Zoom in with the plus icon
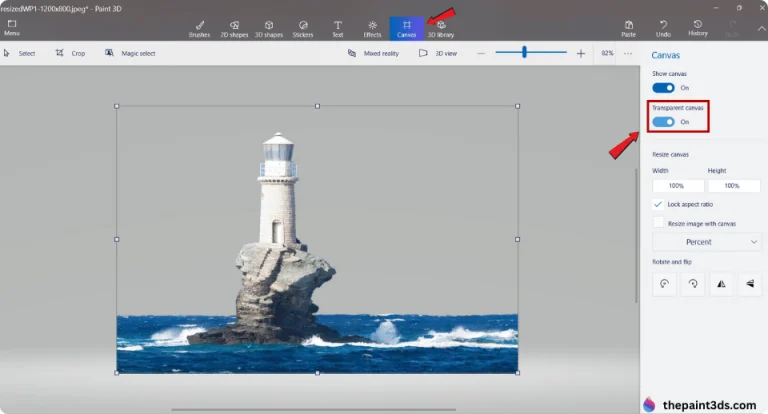 point(581,53)
